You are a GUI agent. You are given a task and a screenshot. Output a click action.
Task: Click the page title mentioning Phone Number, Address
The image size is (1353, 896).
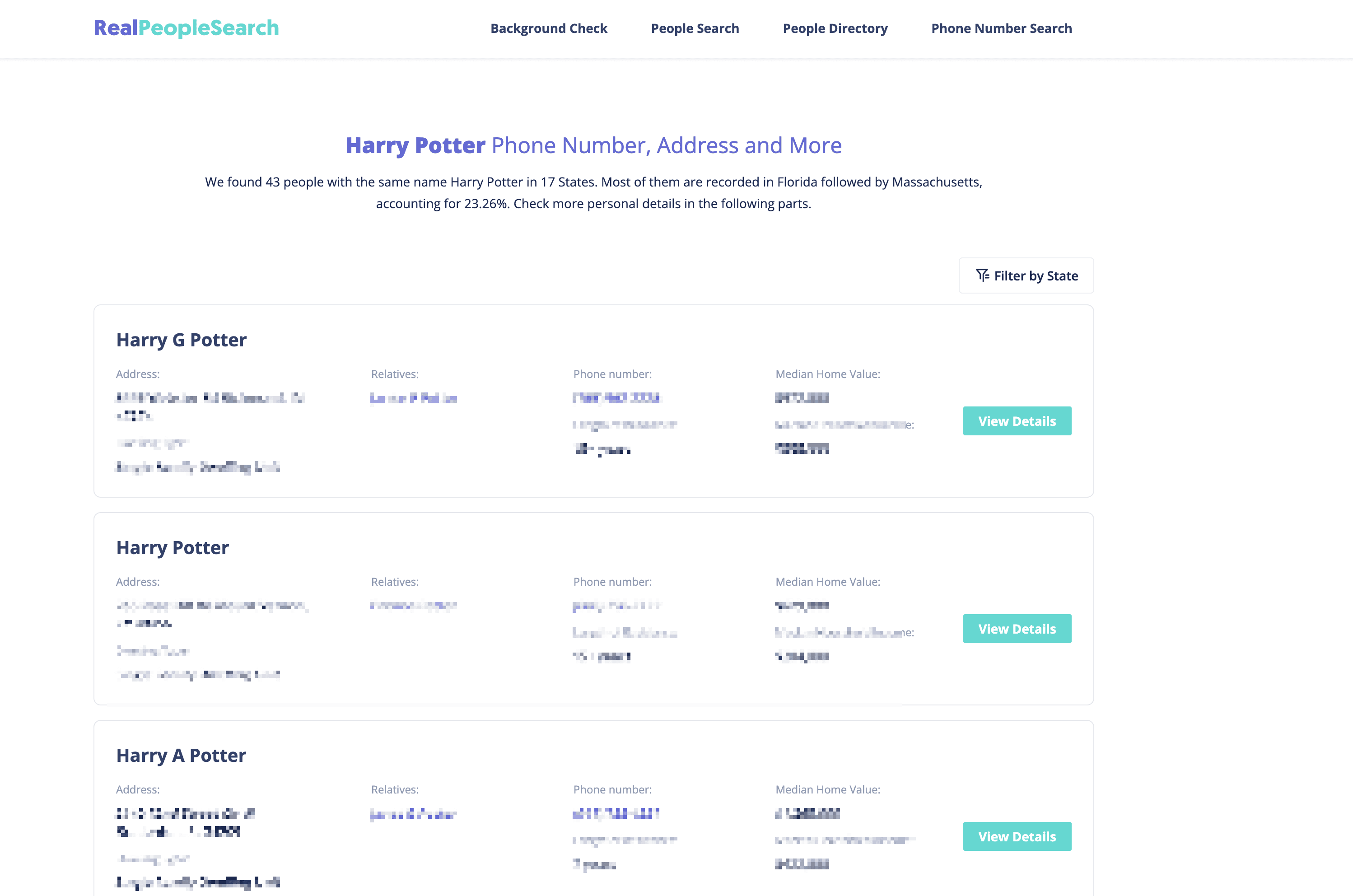pos(593,145)
